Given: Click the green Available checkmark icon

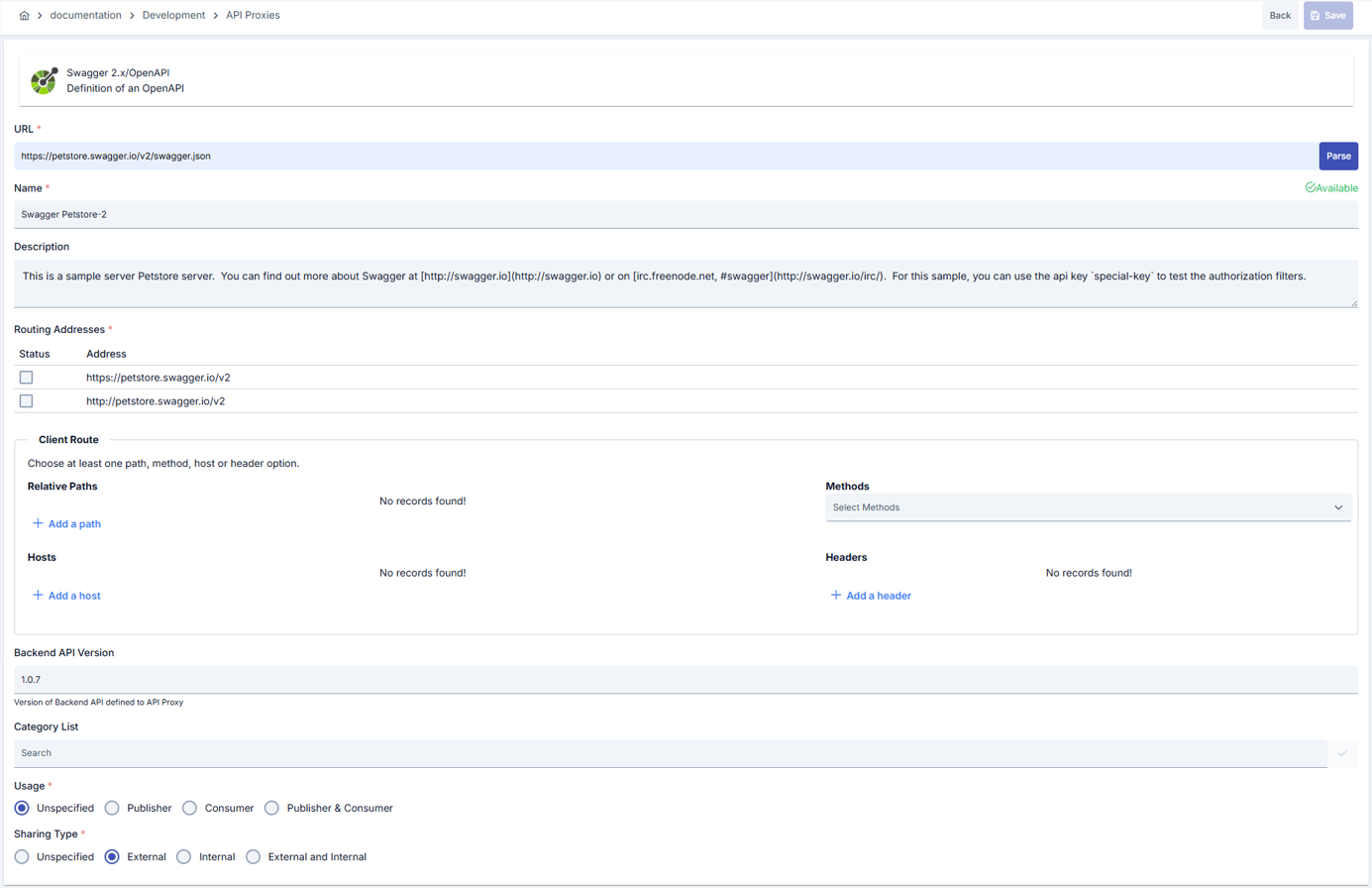Looking at the screenshot, I should tap(1310, 186).
